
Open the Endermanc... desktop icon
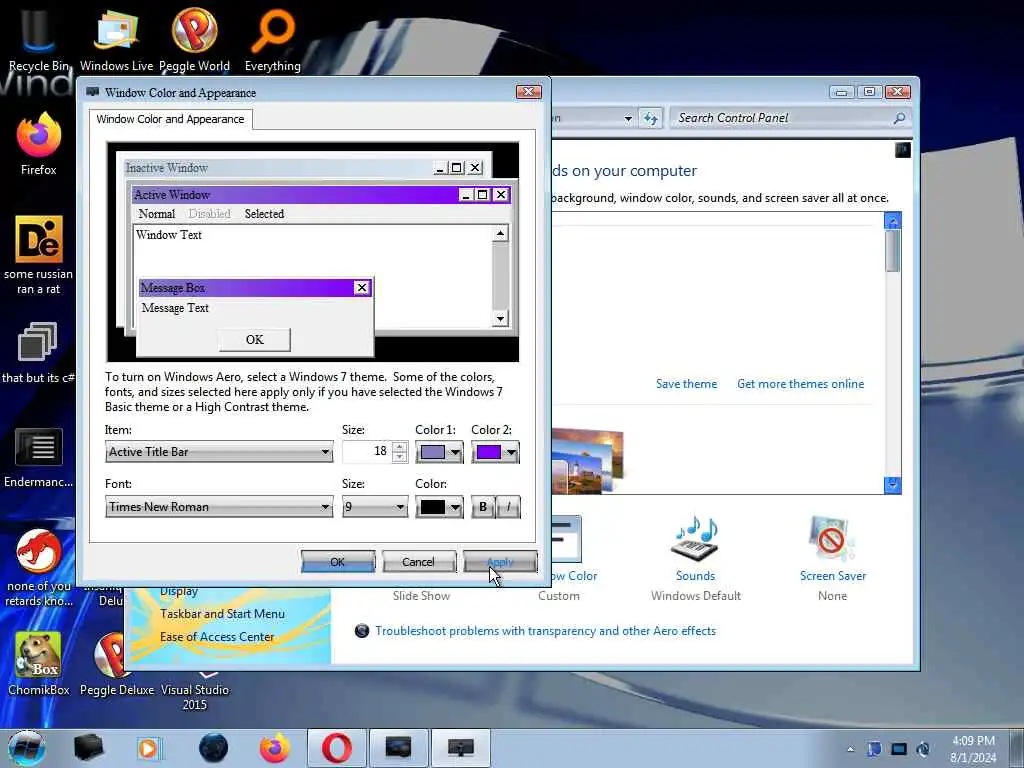pyautogui.click(x=39, y=457)
